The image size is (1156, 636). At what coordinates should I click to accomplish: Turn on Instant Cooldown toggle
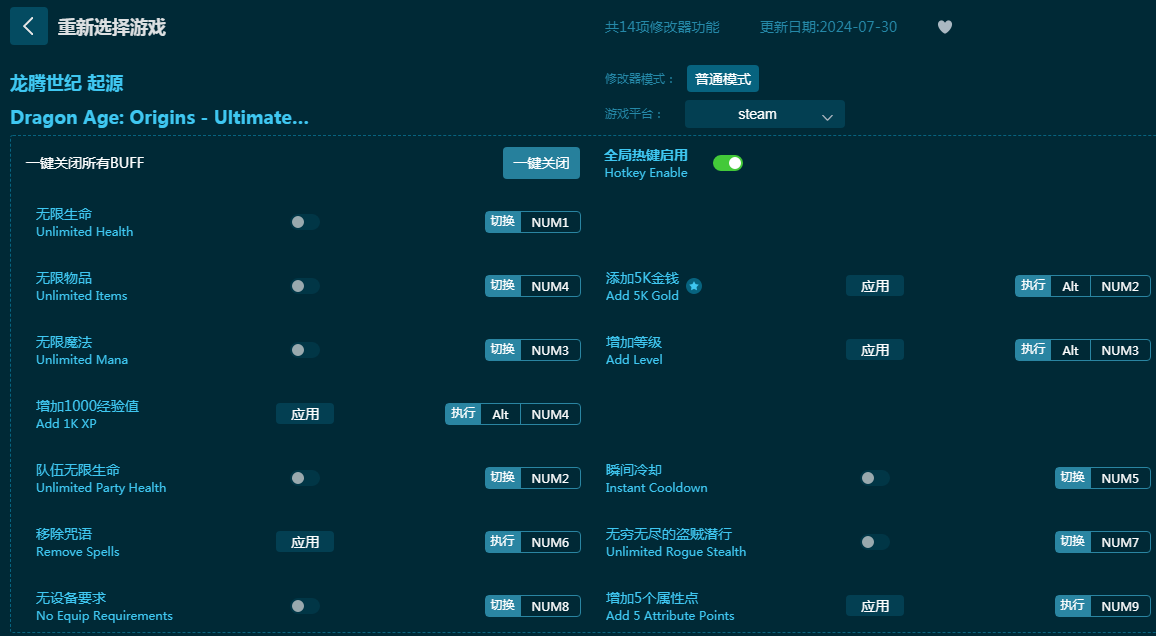coord(874,478)
